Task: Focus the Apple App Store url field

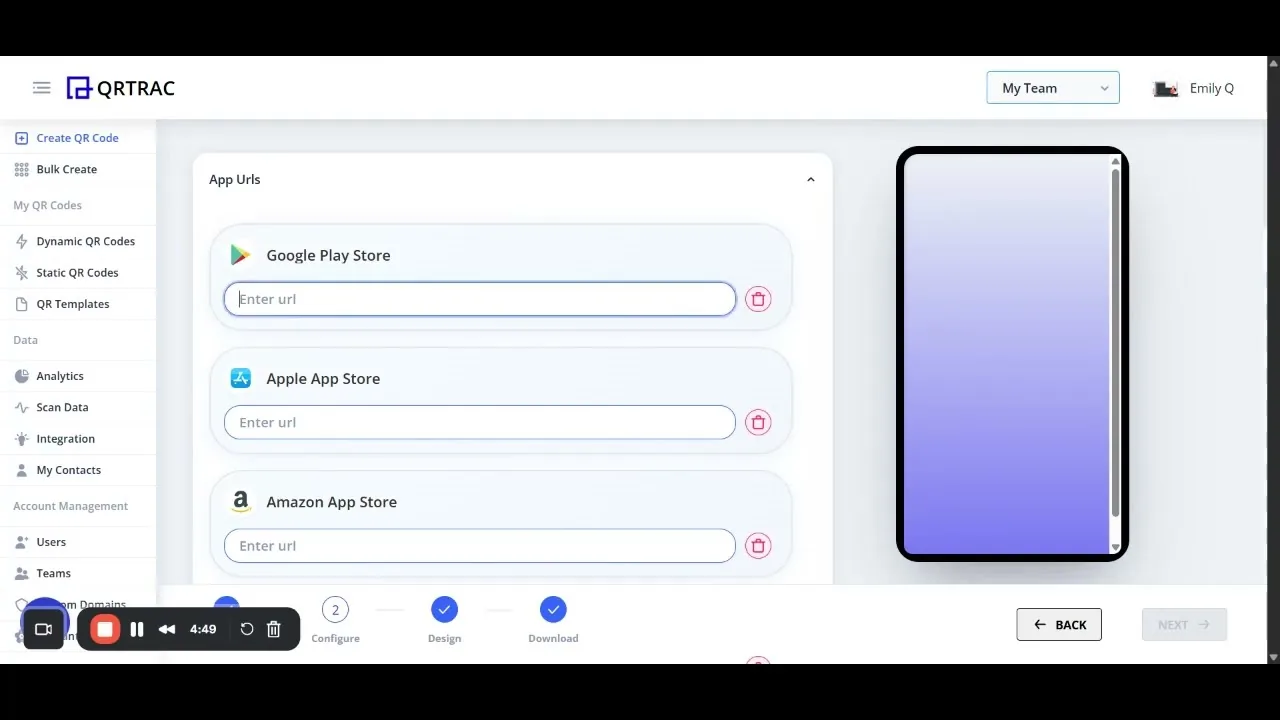Action: click(x=480, y=422)
